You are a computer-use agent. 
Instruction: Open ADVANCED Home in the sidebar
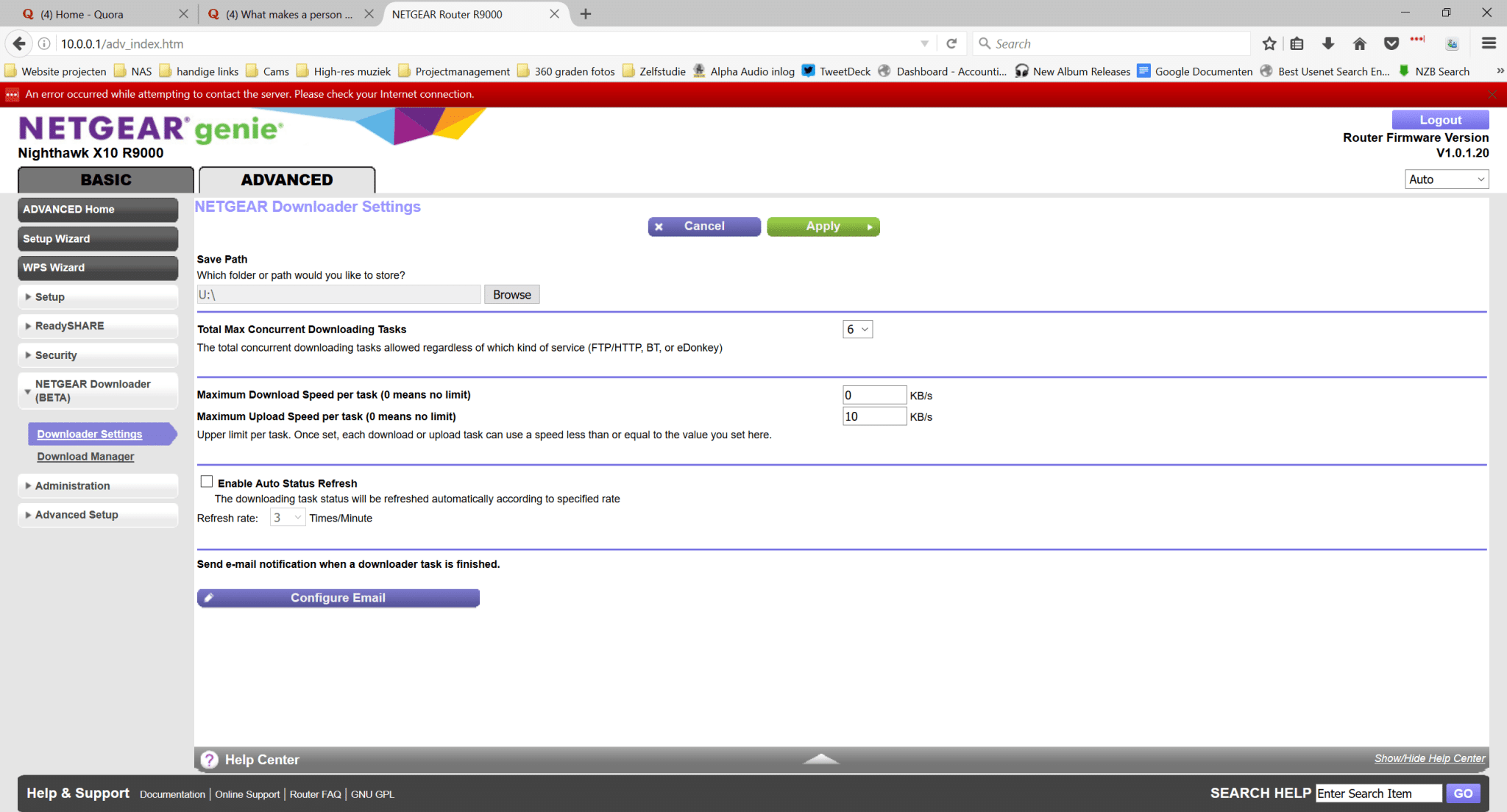click(98, 210)
